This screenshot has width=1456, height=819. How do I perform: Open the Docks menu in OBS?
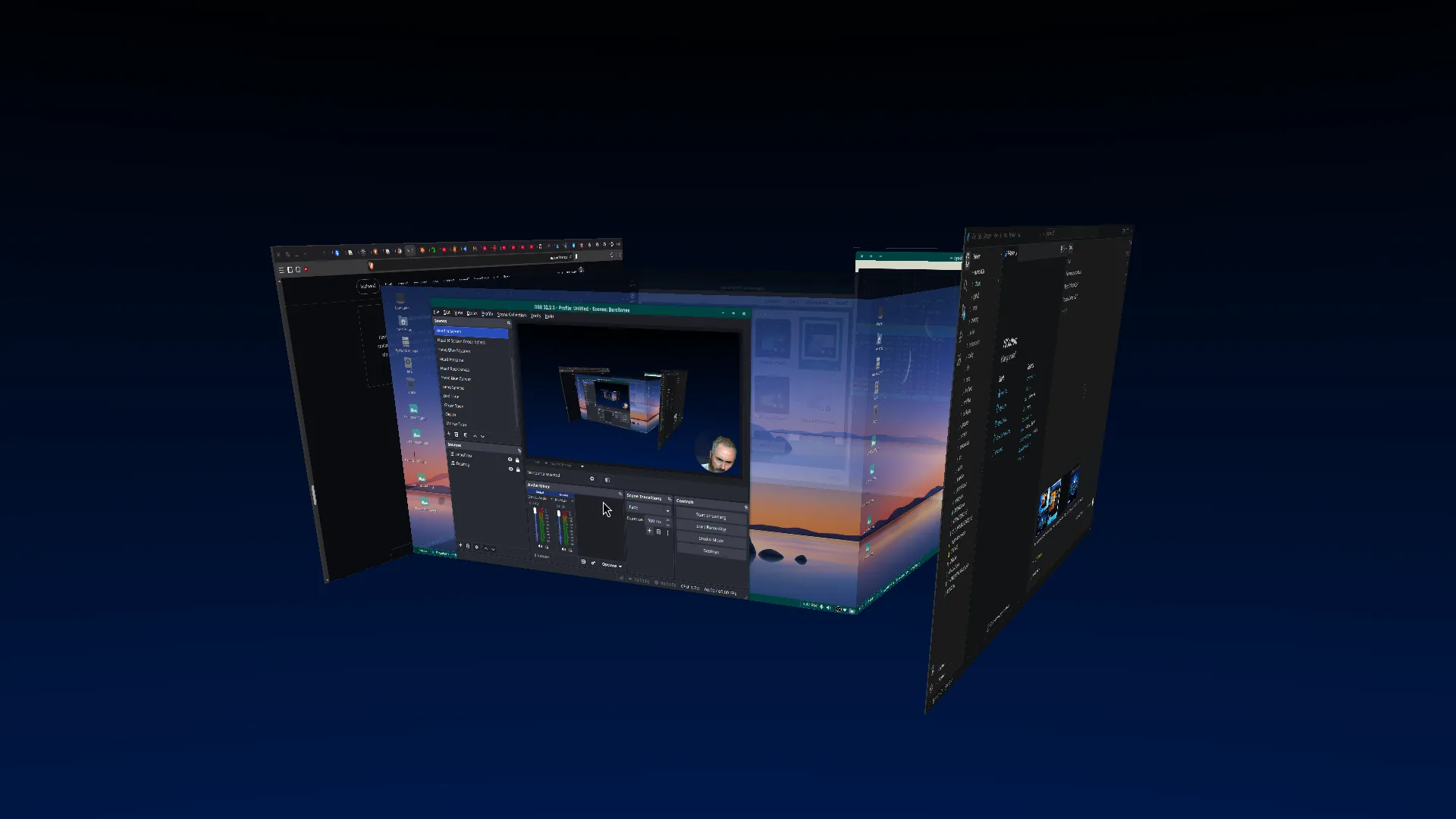[x=472, y=313]
